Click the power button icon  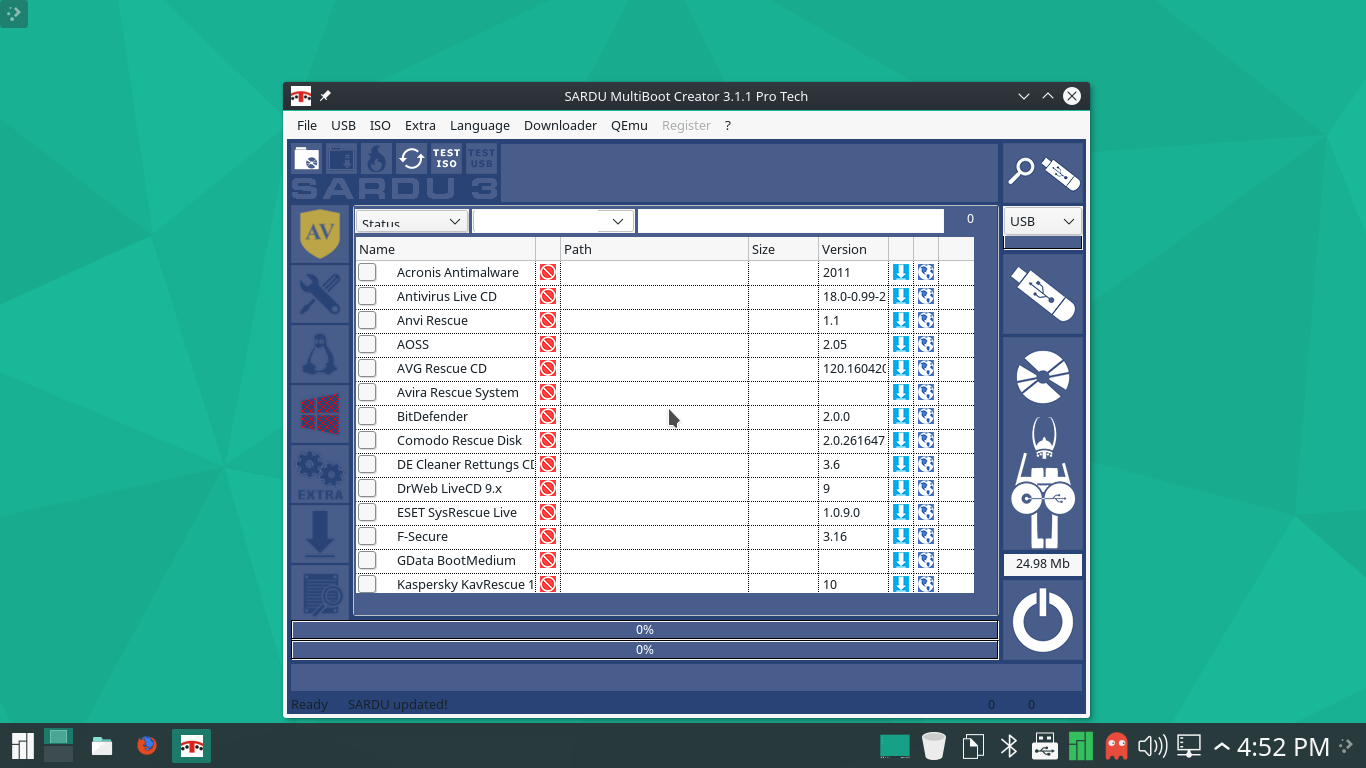1043,620
